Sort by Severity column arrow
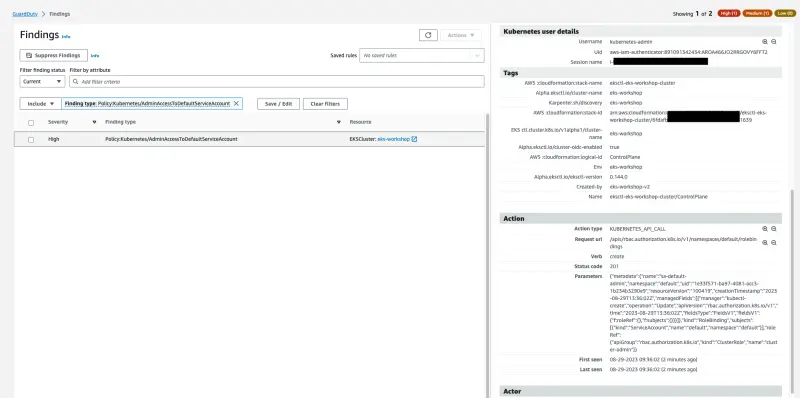The image size is (800, 398). pos(94,122)
